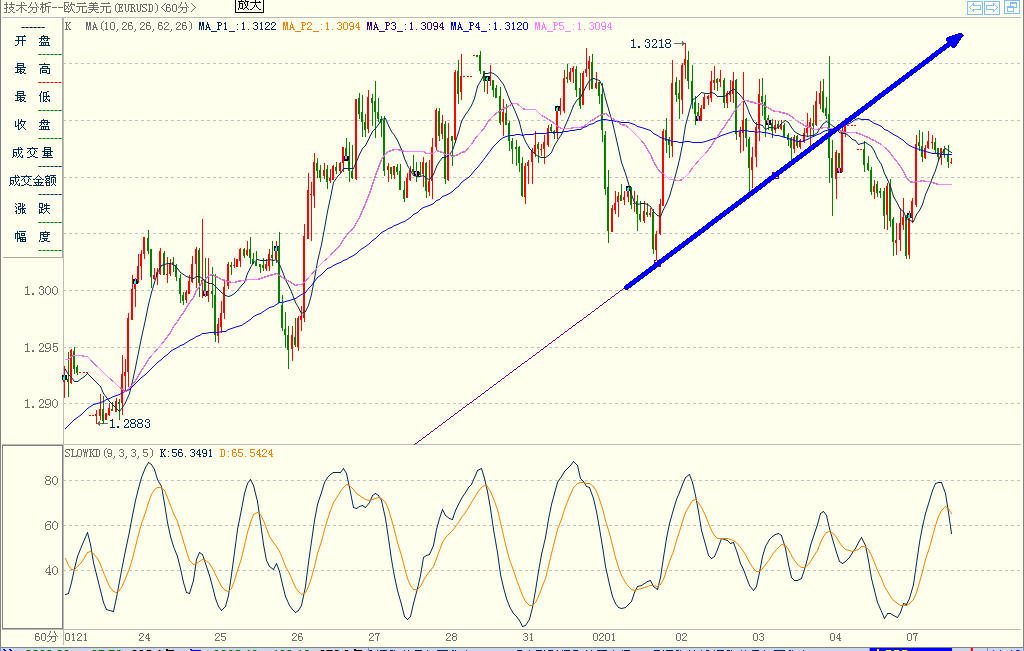Click the 1.300 price axis label
This screenshot has width=1024, height=651.
pos(40,291)
